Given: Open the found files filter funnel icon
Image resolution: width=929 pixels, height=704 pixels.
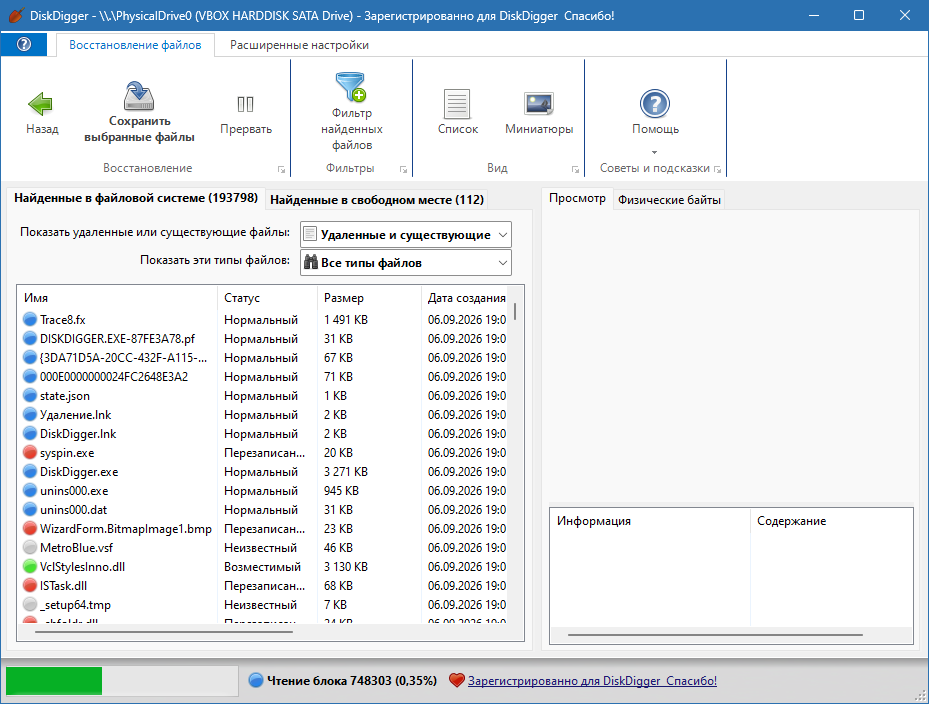Looking at the screenshot, I should point(351,87).
